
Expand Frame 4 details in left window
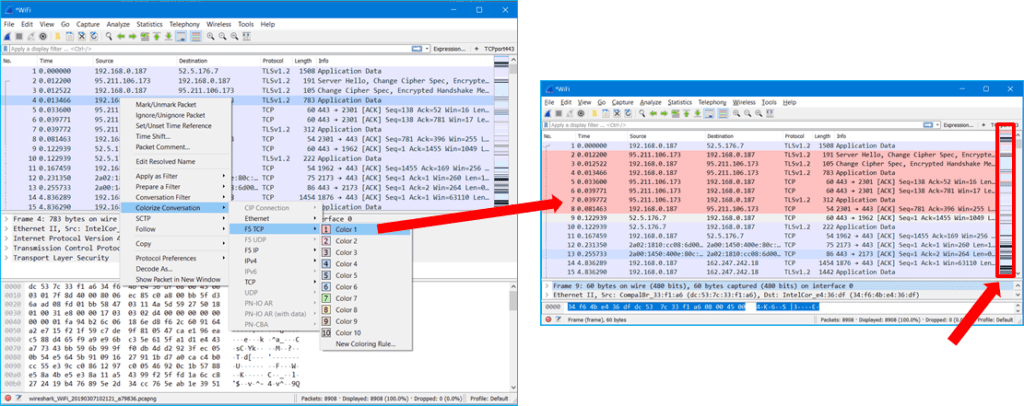point(7,219)
